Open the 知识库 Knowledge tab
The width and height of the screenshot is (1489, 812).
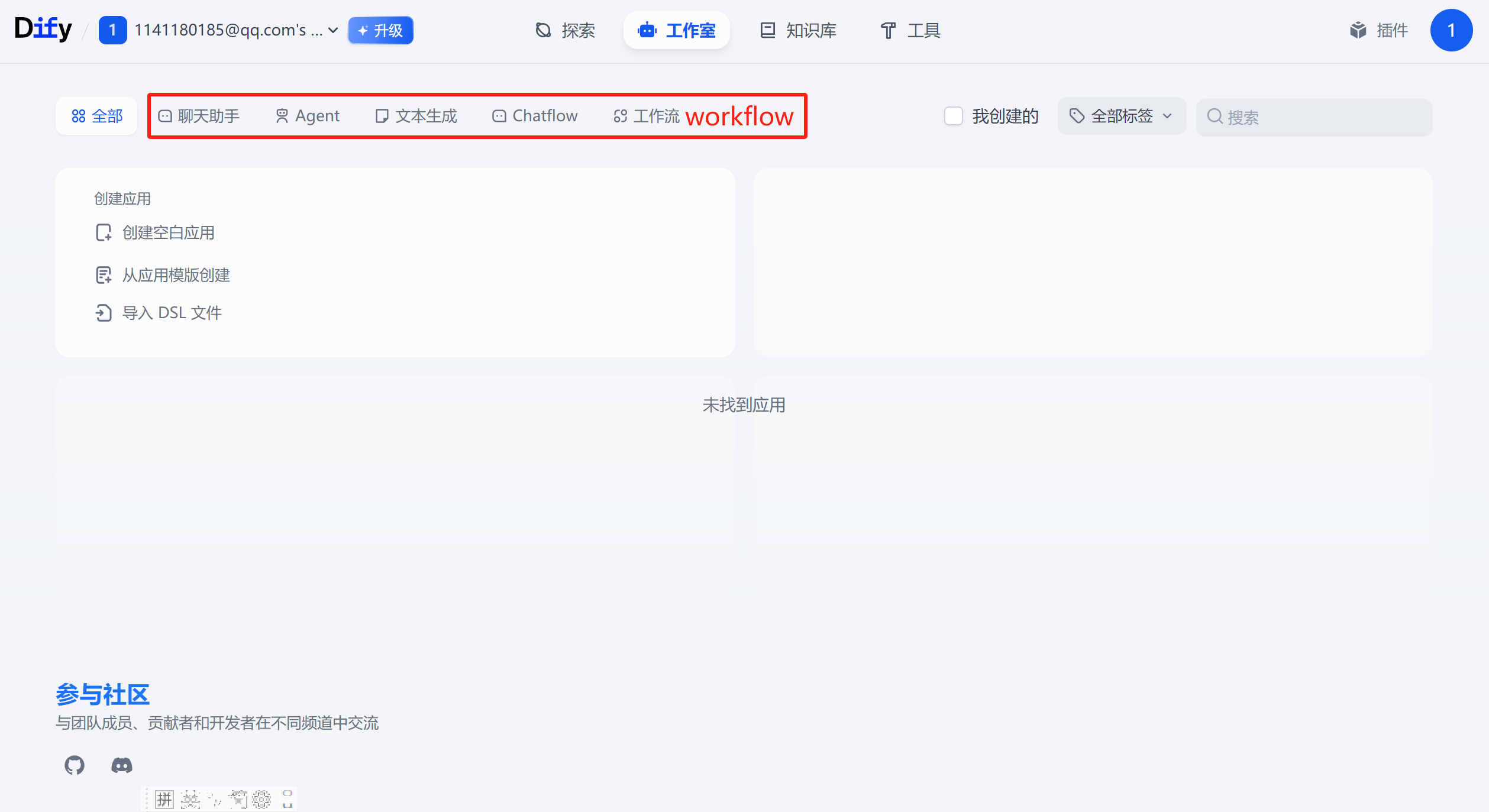798,30
